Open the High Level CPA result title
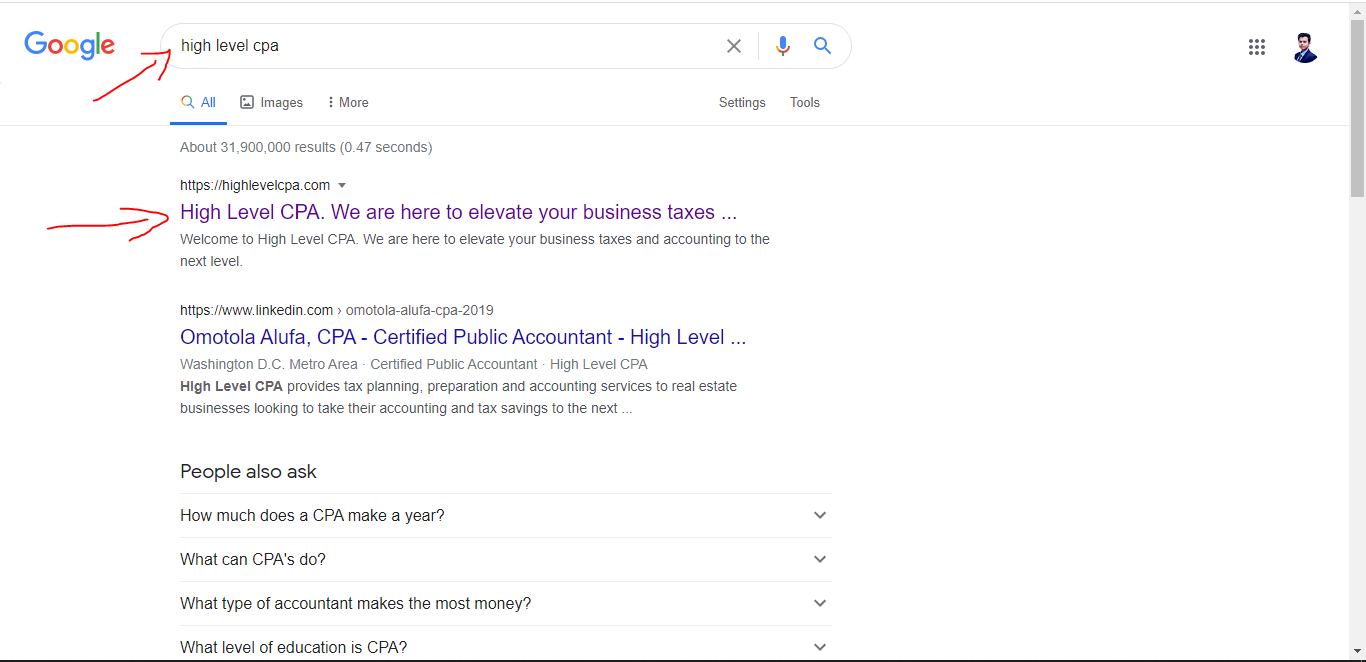 pos(458,212)
